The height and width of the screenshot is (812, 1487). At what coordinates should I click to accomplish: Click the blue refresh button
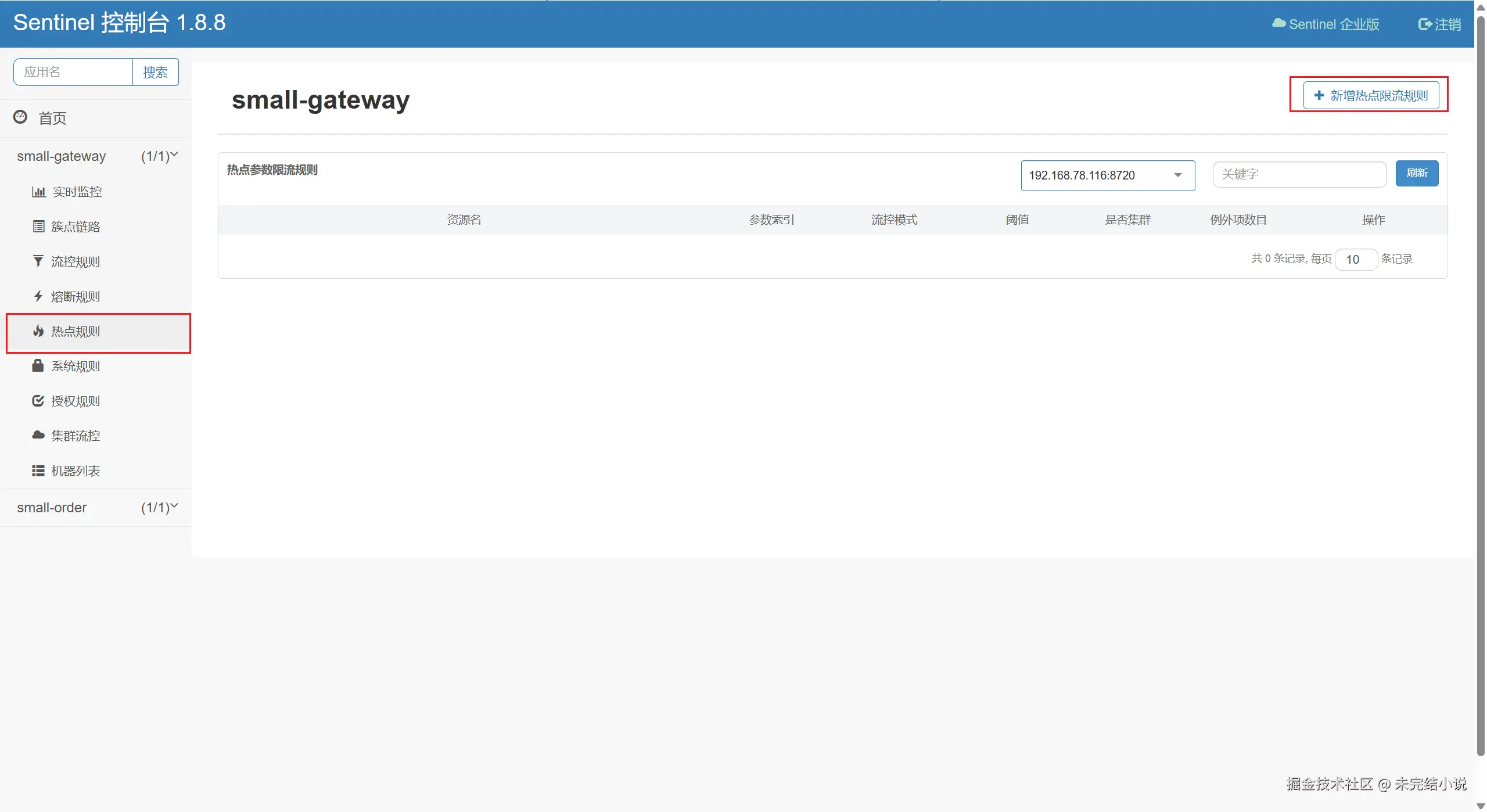pyautogui.click(x=1416, y=173)
